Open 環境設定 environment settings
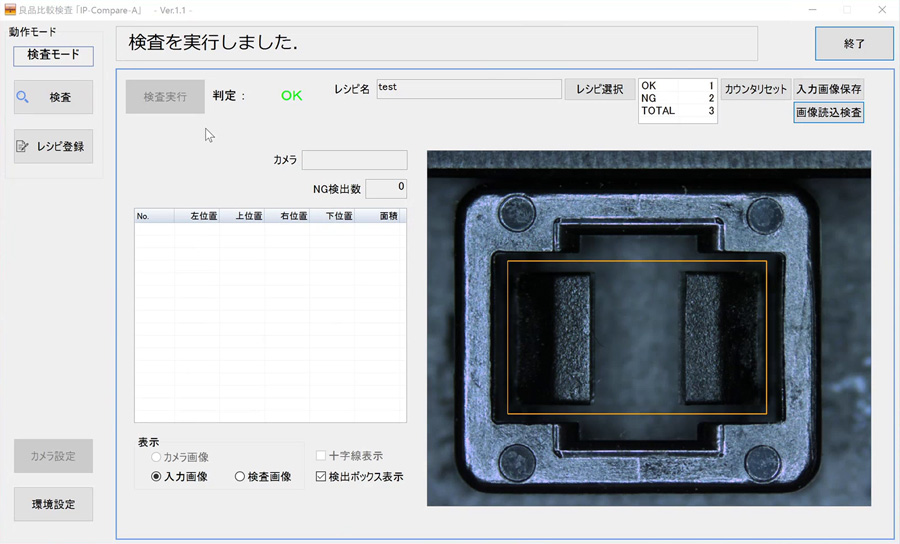Viewport: 900px width, 544px height. tap(53, 505)
